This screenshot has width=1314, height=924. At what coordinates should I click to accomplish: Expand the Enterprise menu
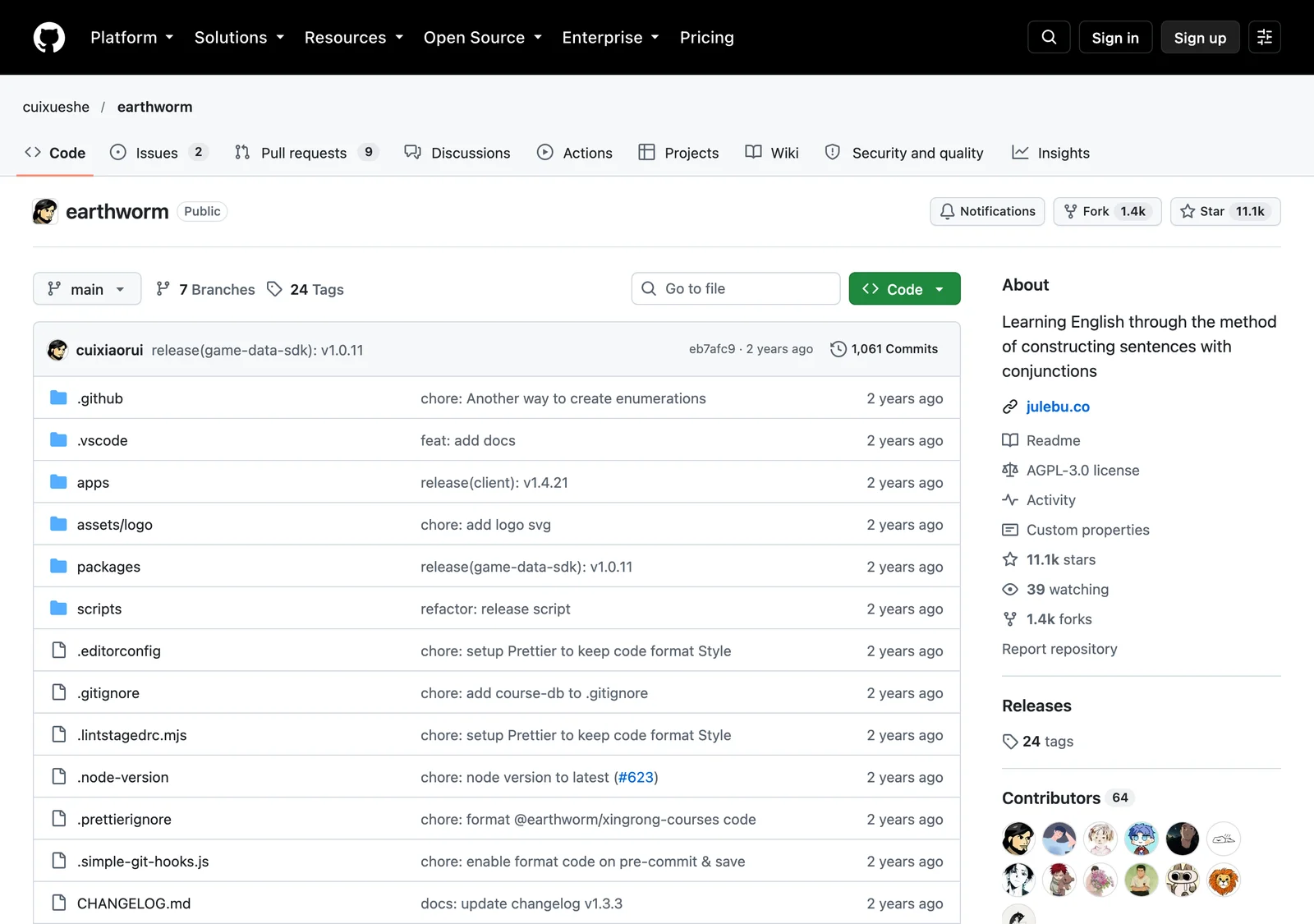611,38
